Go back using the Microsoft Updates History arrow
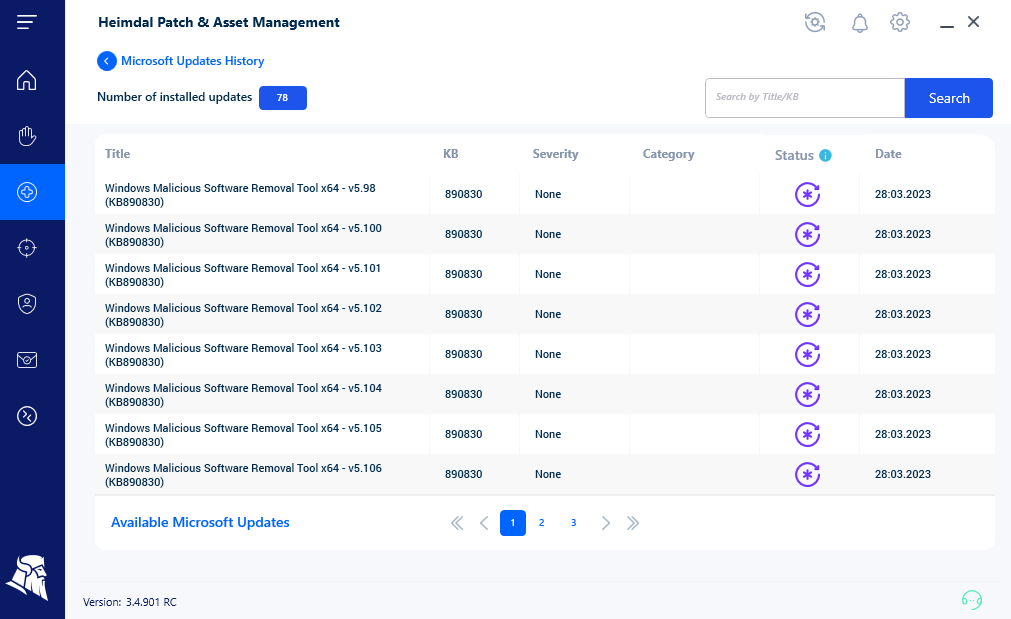 coord(106,61)
